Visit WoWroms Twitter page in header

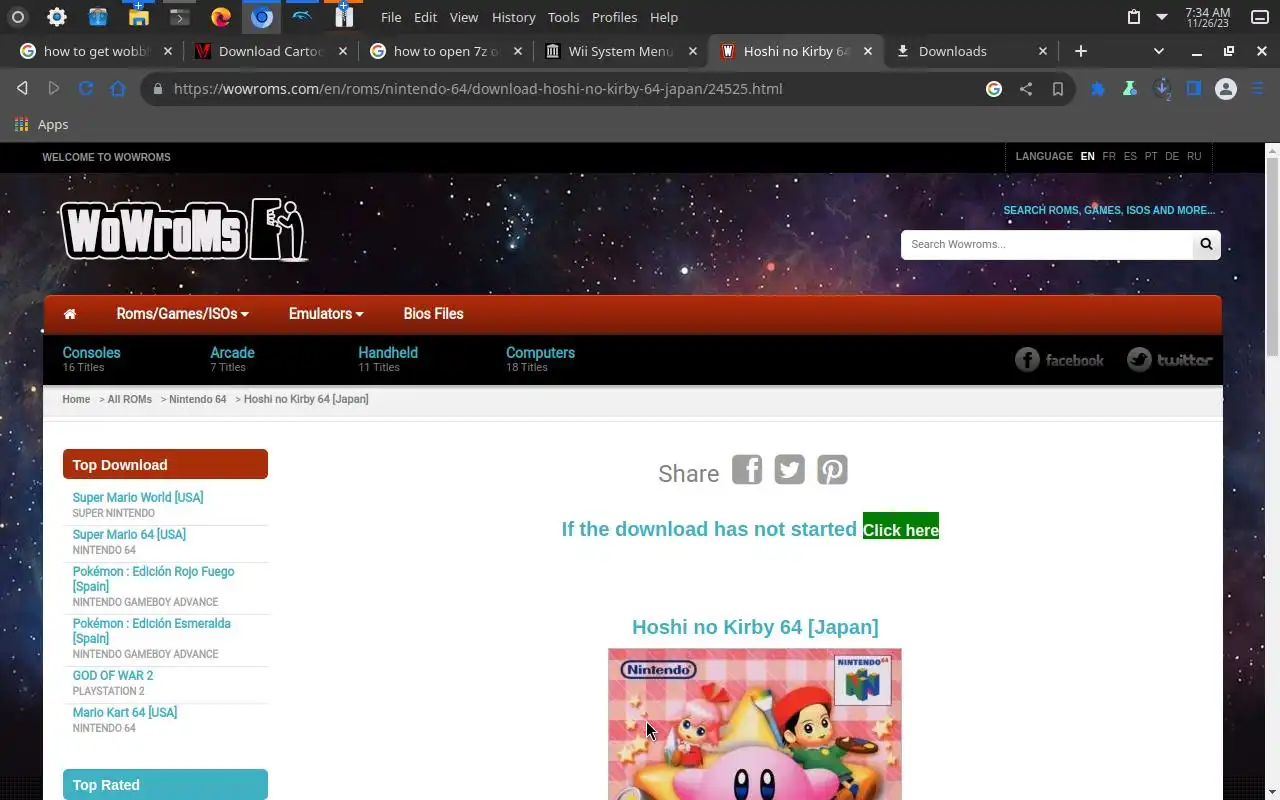1170,360
